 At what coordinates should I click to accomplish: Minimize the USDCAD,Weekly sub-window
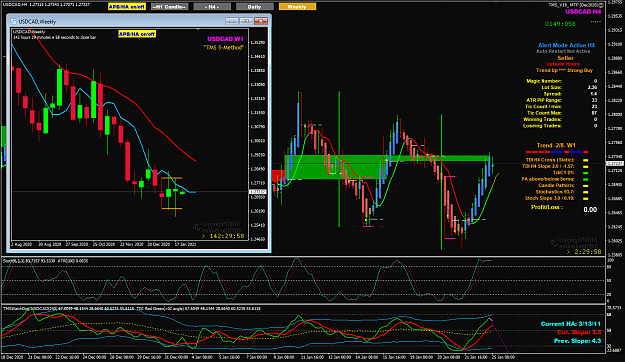[x=232, y=21]
